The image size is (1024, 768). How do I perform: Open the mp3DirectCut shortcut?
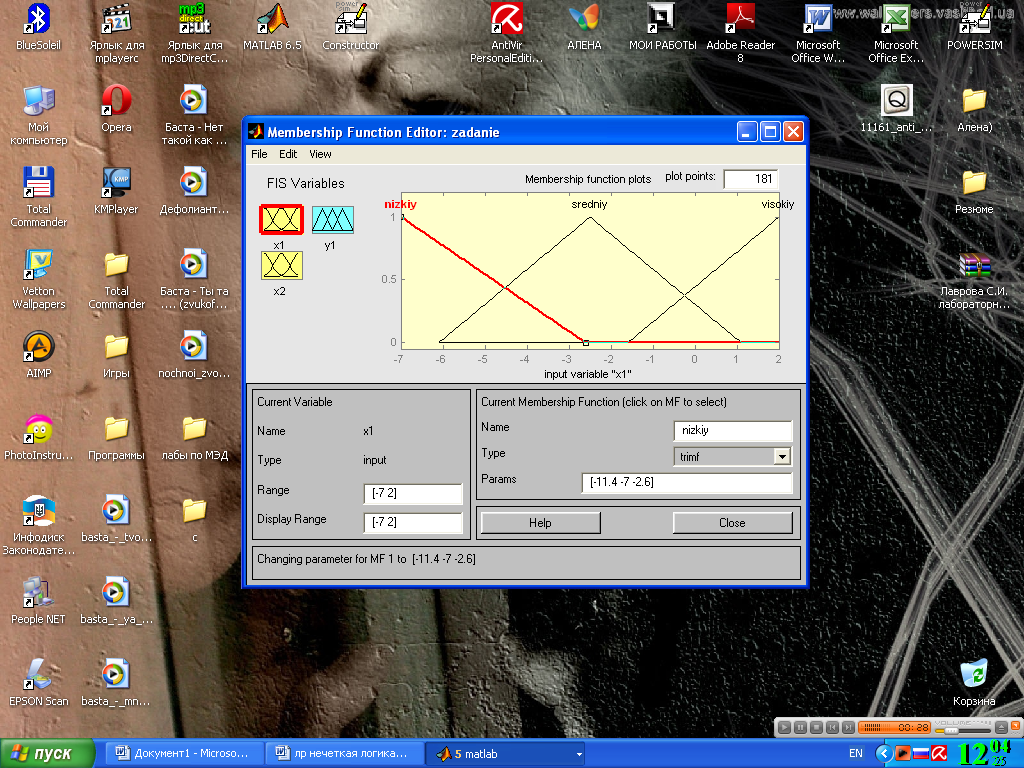[x=195, y=33]
